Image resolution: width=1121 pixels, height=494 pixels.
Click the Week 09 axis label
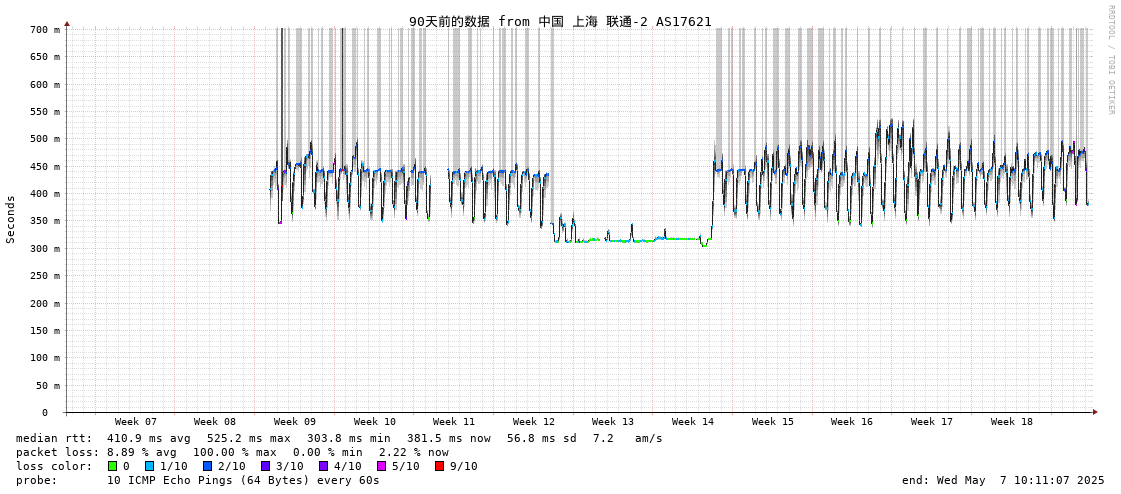(295, 422)
